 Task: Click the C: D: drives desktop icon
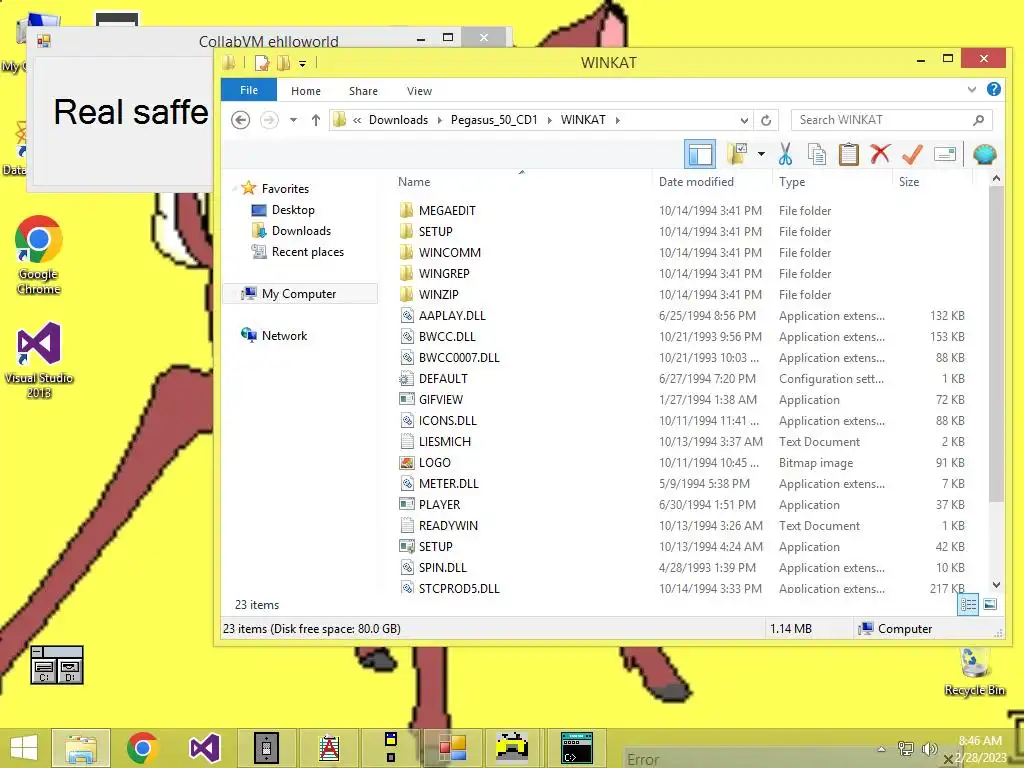point(57,665)
